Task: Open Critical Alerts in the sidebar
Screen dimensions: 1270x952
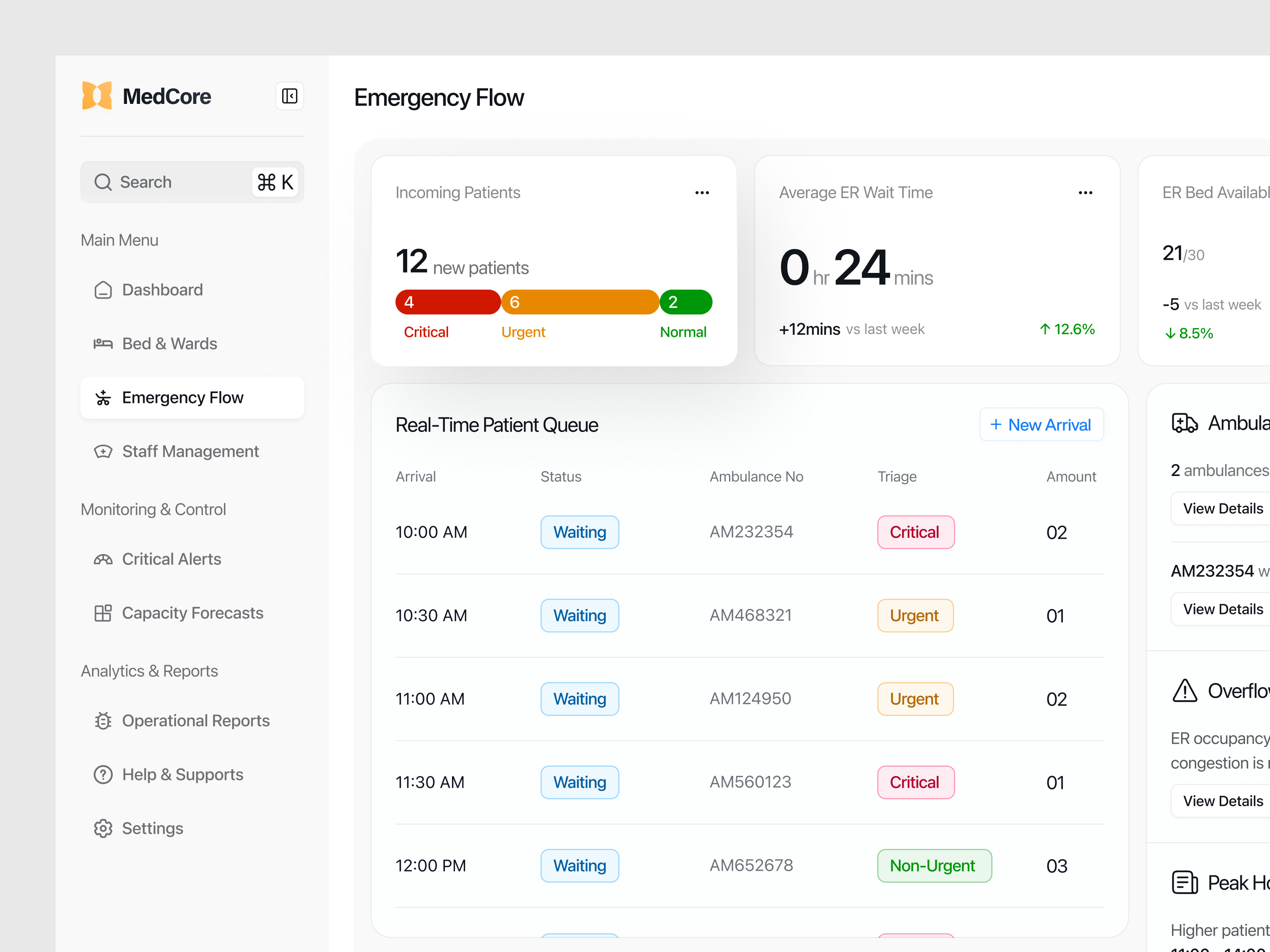Action: coord(192,559)
